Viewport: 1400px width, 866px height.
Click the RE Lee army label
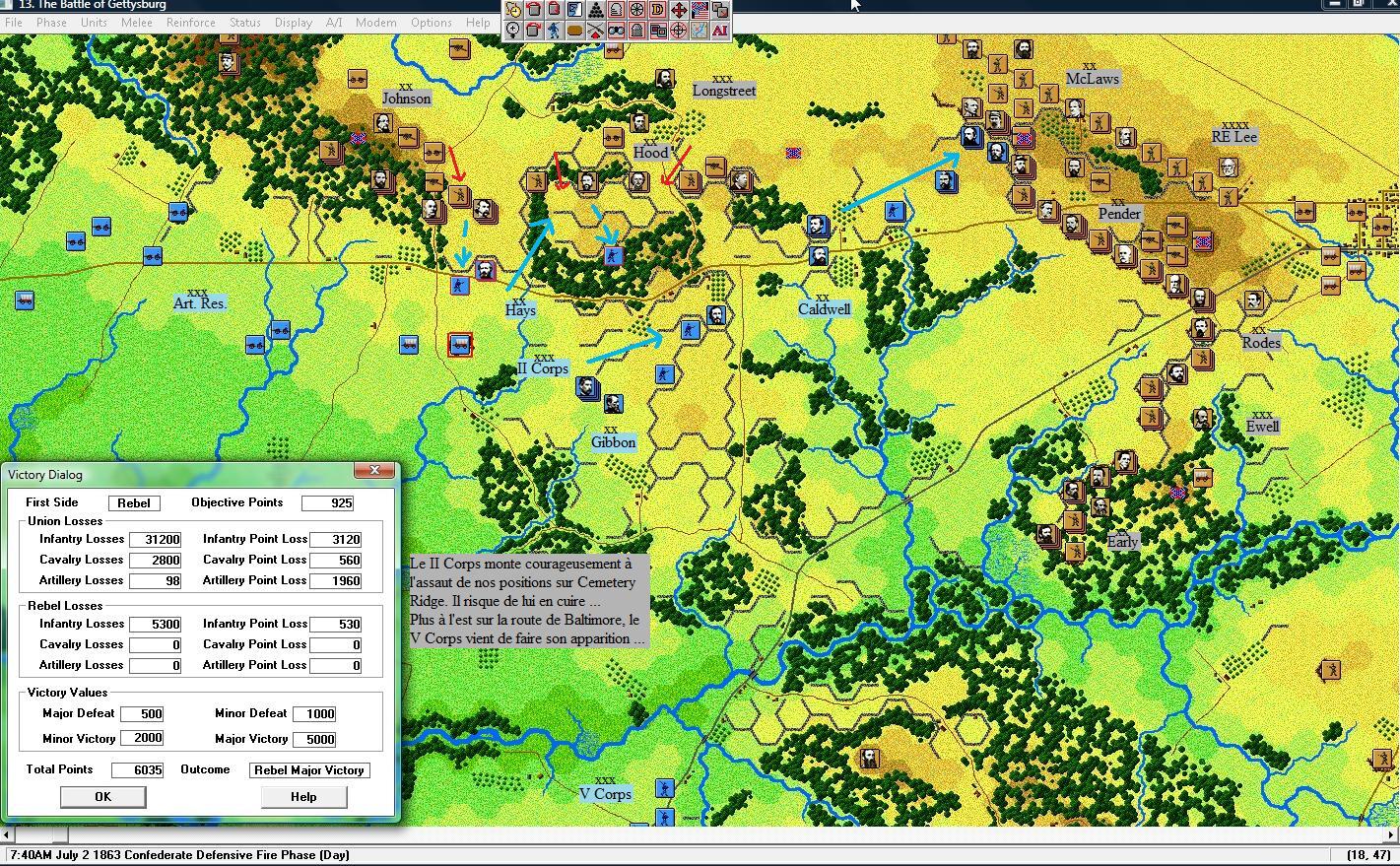point(1234,136)
